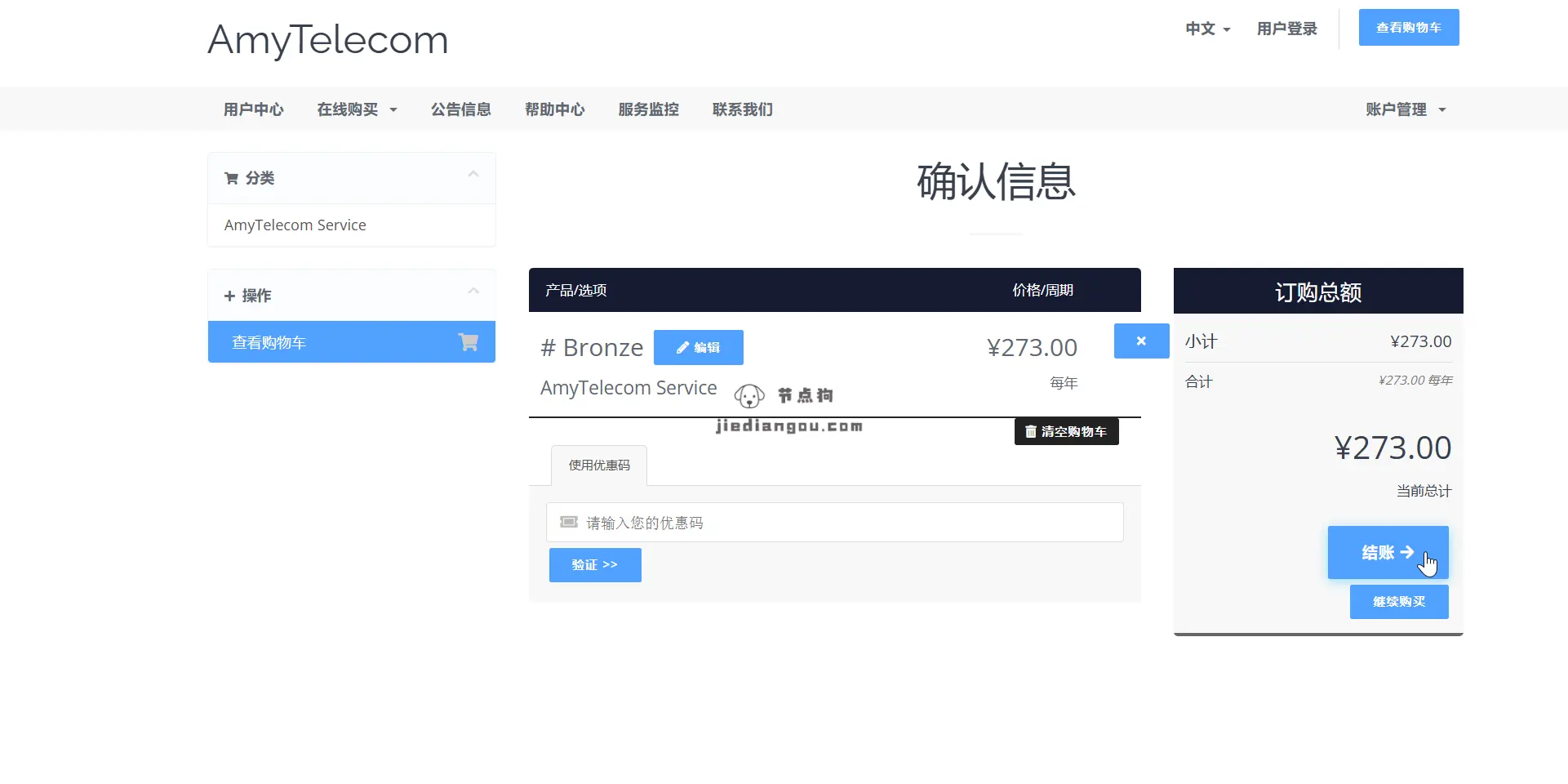Click the ¥273.00 每年 recurring total text

click(x=1416, y=381)
